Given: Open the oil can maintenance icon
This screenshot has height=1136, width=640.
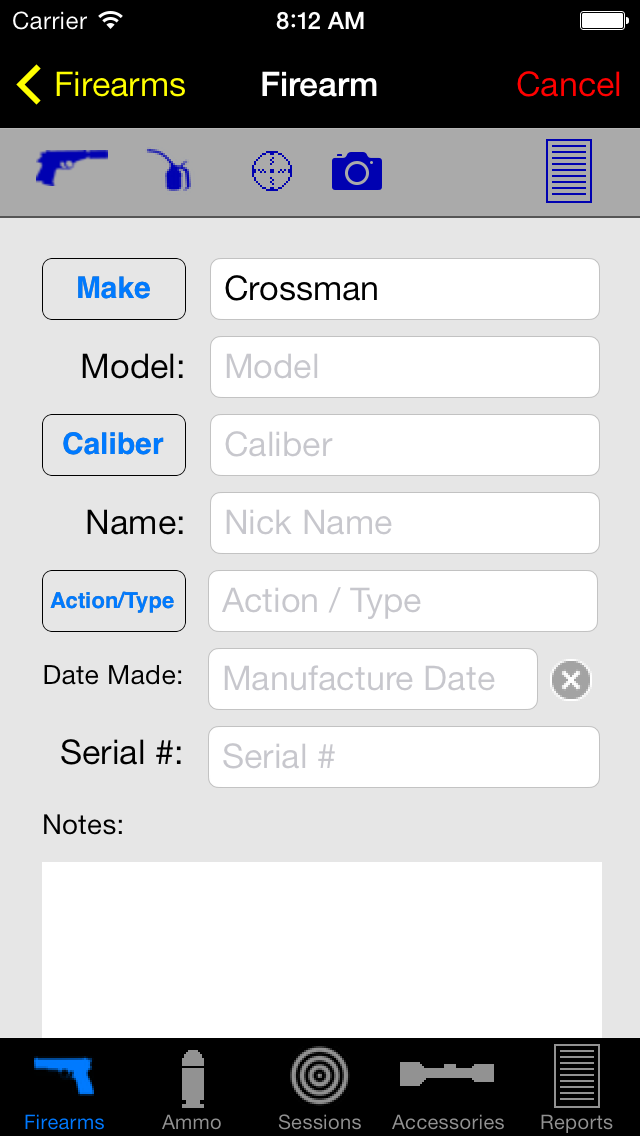Looking at the screenshot, I should [171, 170].
